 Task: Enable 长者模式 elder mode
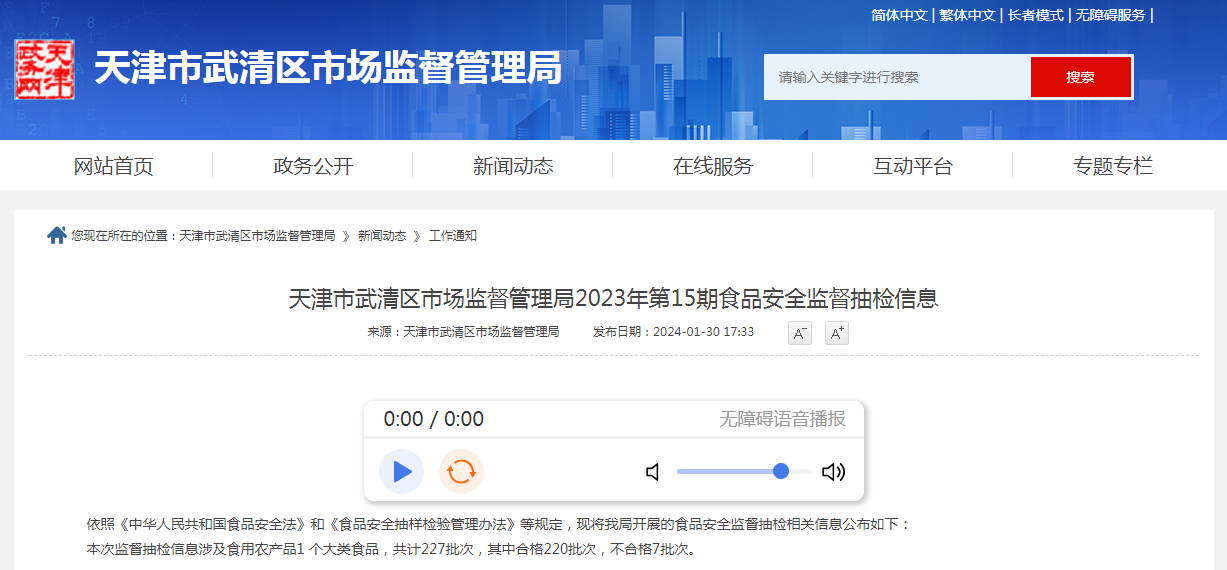(1035, 15)
